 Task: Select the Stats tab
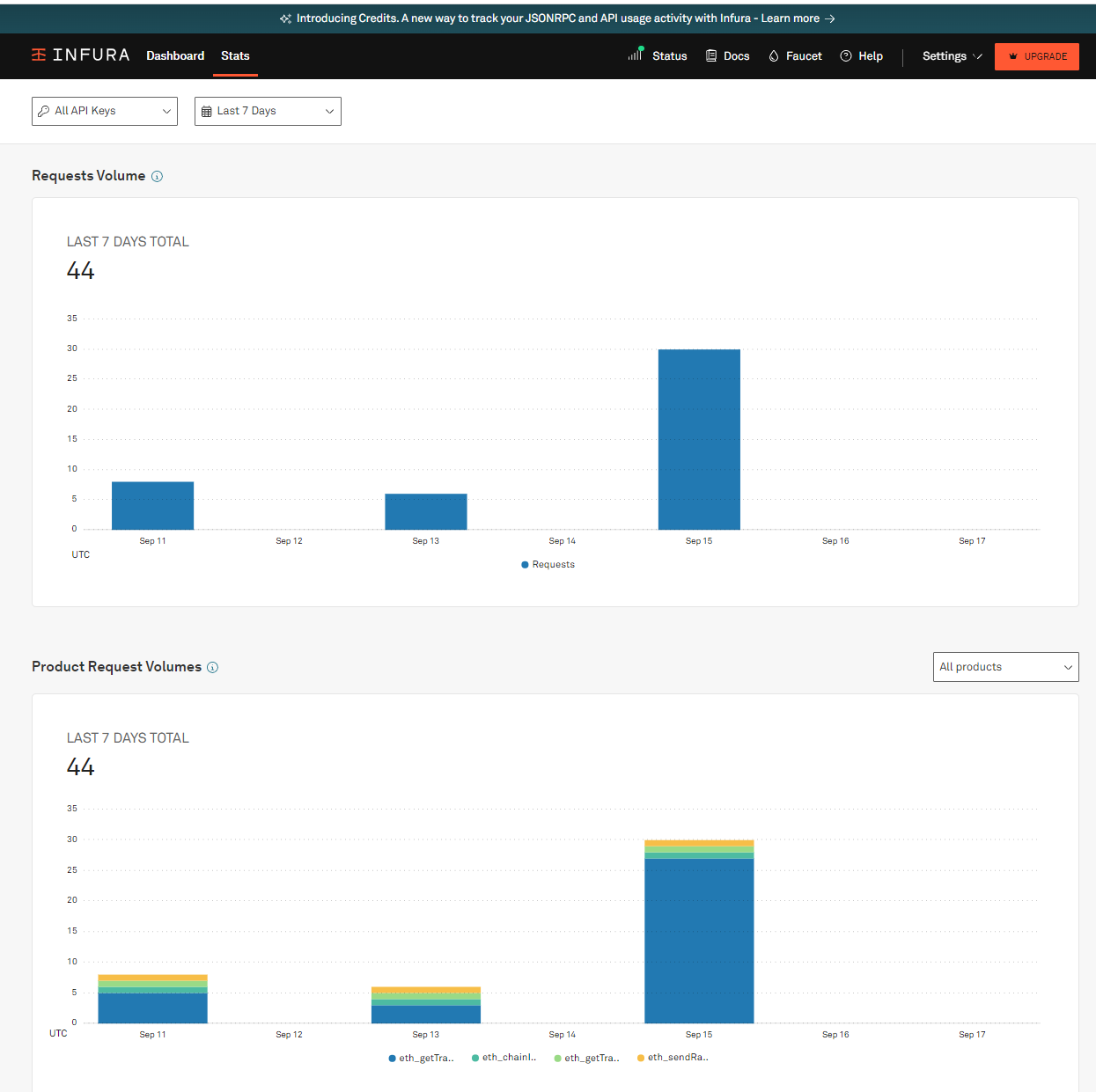point(235,55)
